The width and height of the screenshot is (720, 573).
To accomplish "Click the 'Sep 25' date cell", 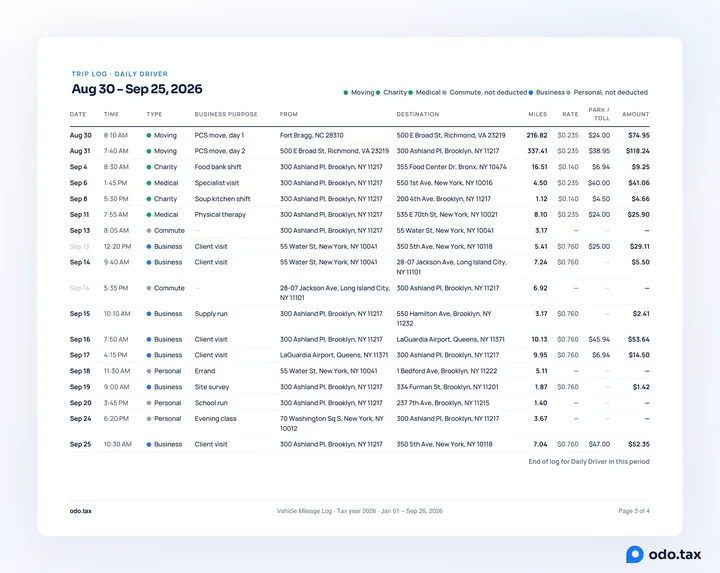I will (x=80, y=444).
